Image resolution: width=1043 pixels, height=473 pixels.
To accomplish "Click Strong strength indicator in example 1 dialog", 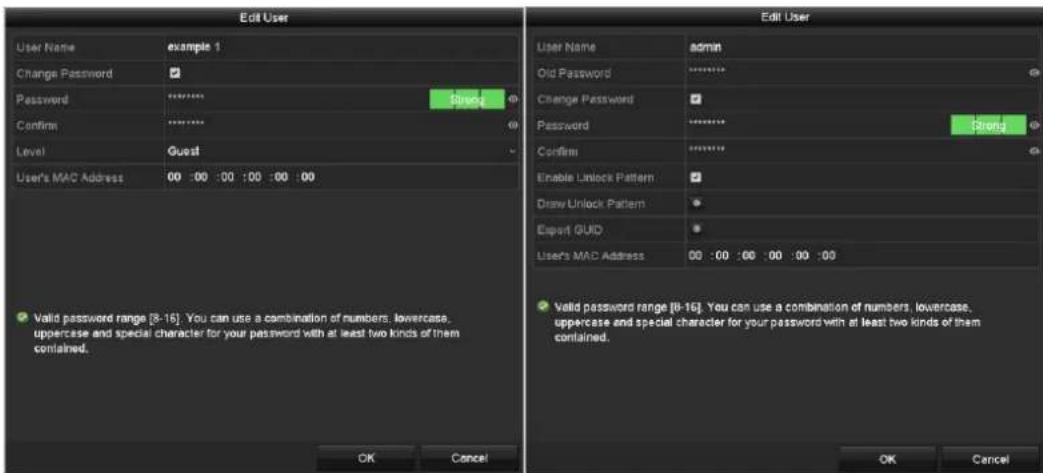I will (x=467, y=100).
